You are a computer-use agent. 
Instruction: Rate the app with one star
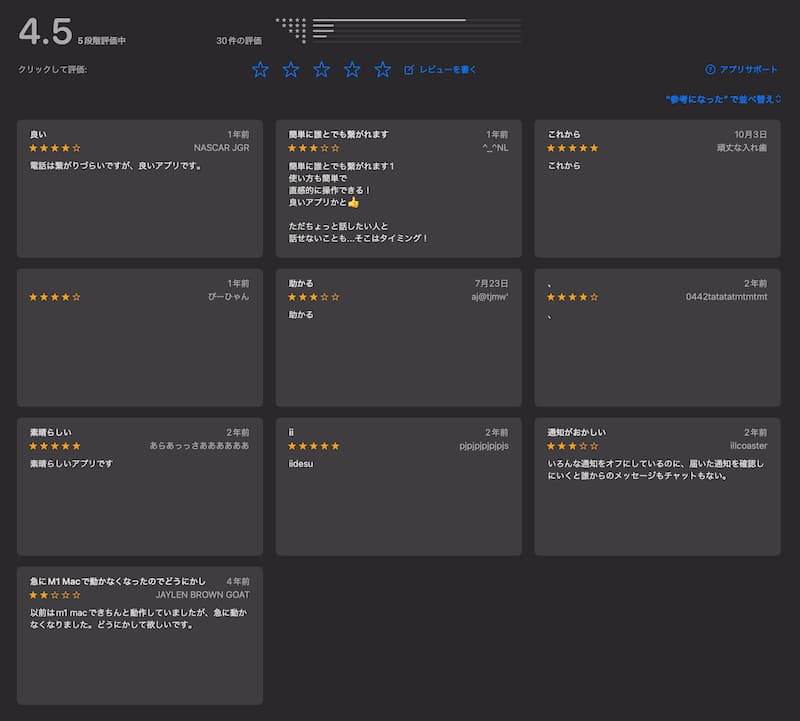pos(260,69)
